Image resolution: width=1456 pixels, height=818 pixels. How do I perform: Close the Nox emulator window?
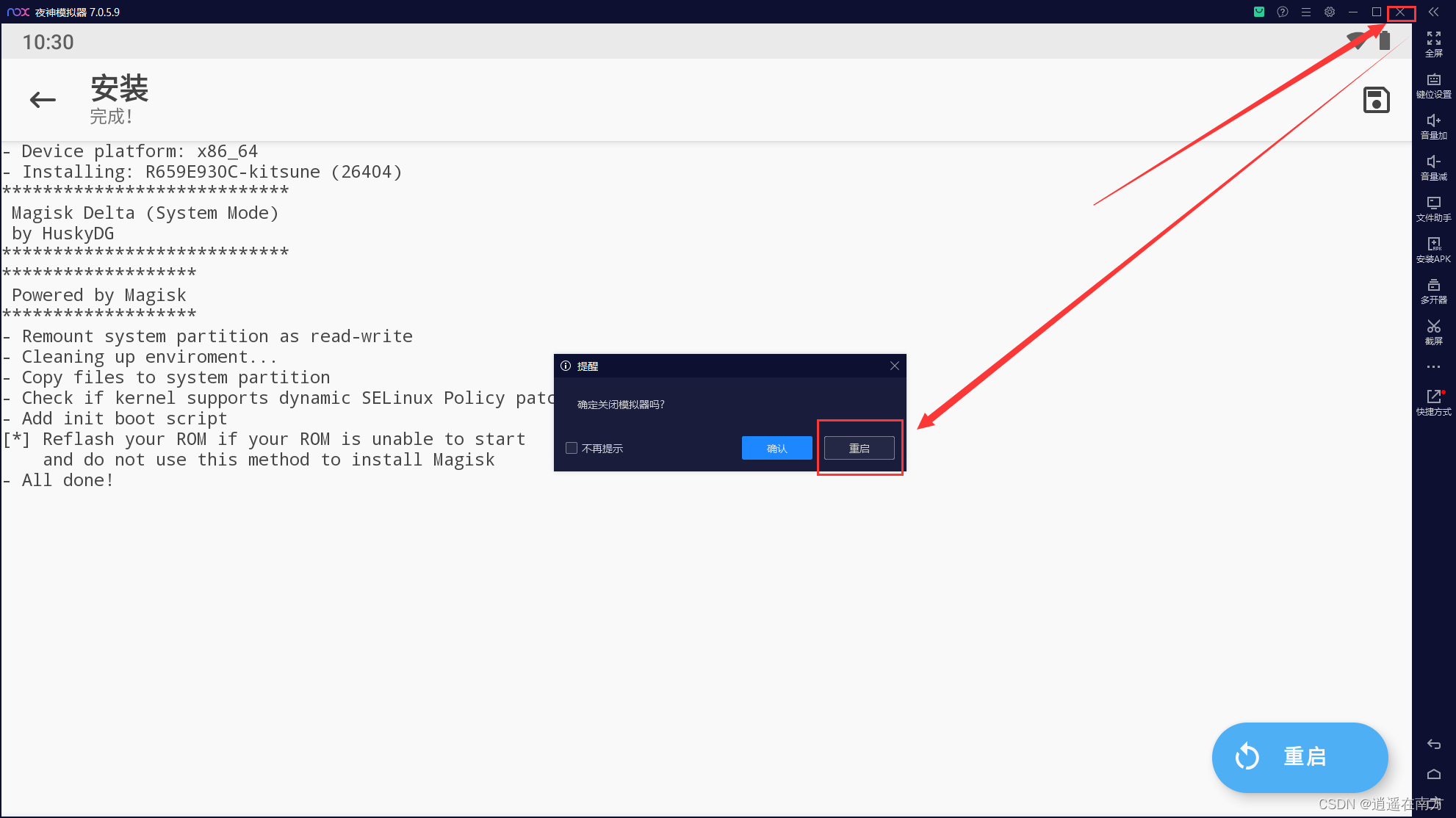click(x=1399, y=12)
